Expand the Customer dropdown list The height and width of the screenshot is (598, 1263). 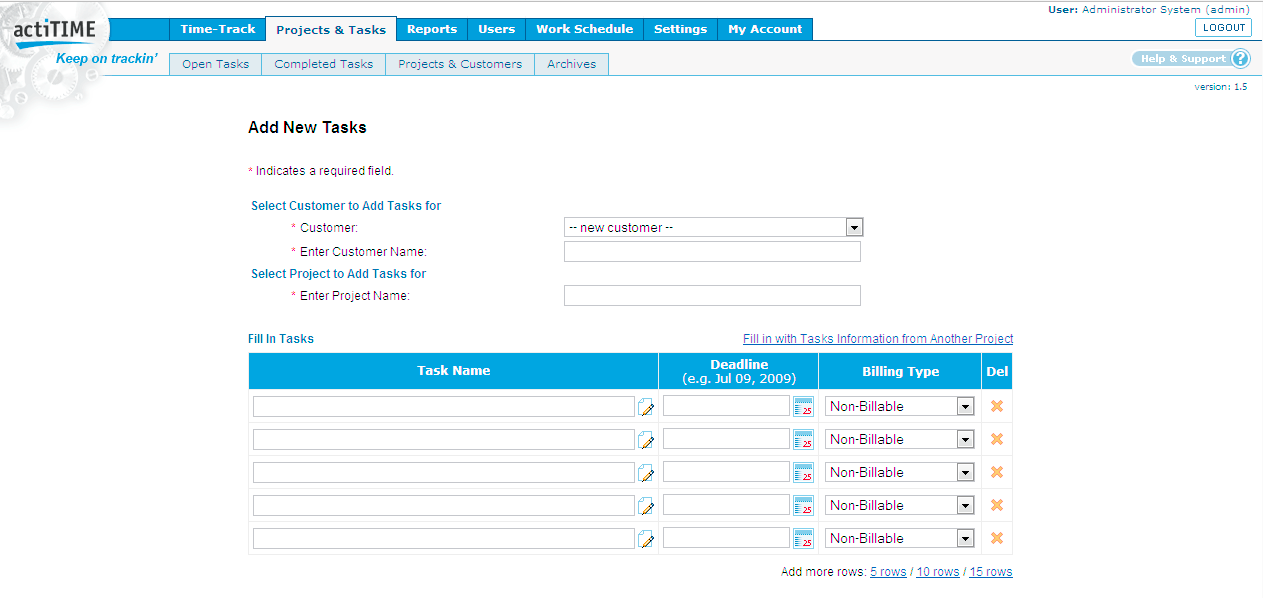[x=853, y=228]
